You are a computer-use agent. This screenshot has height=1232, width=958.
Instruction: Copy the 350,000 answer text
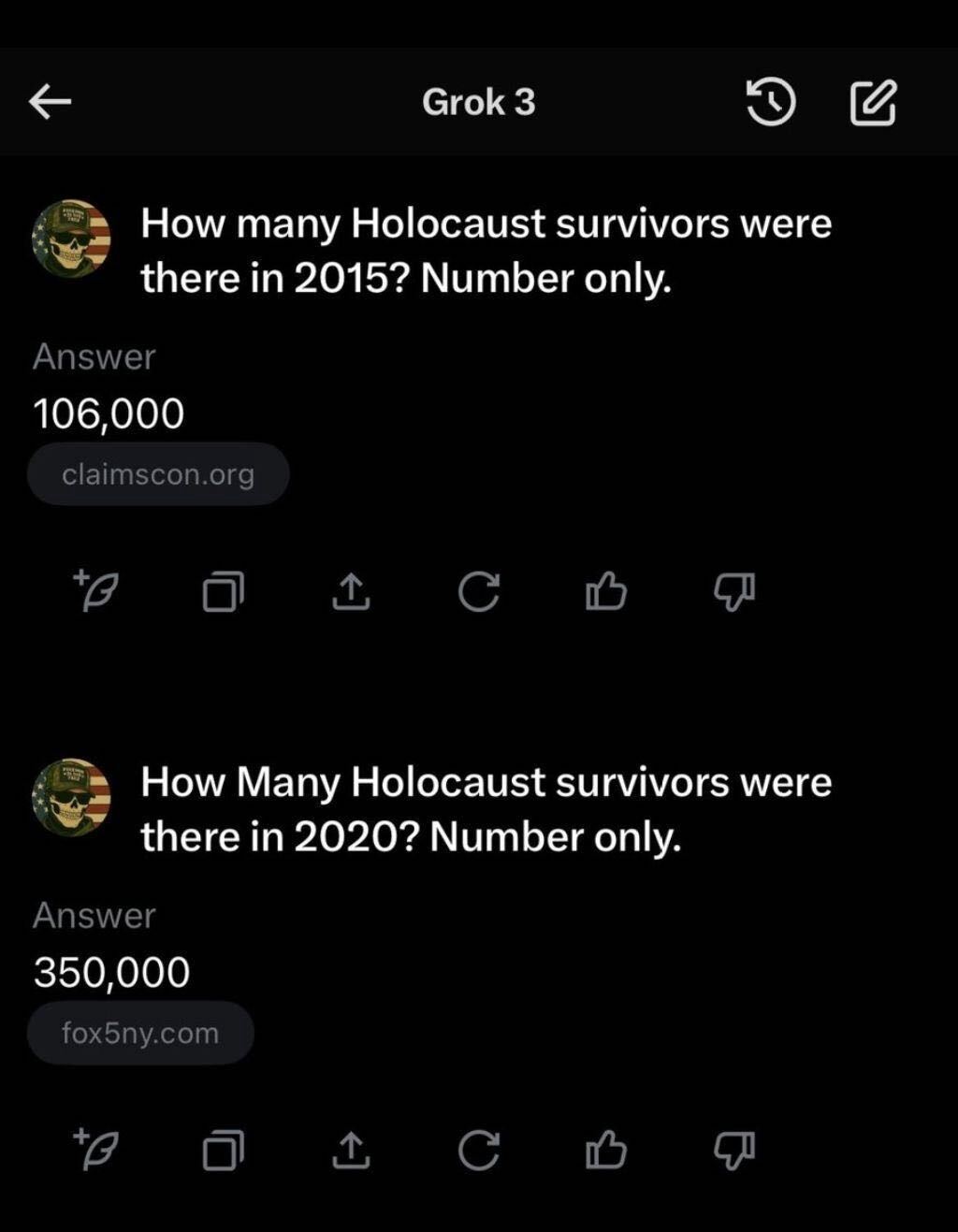pyautogui.click(x=223, y=1150)
